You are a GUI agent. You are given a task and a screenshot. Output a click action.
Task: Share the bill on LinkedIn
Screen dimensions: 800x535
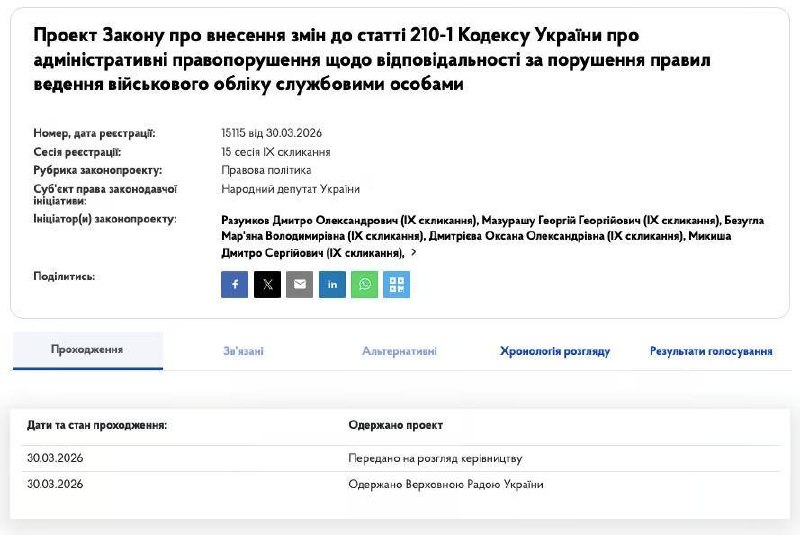332,284
